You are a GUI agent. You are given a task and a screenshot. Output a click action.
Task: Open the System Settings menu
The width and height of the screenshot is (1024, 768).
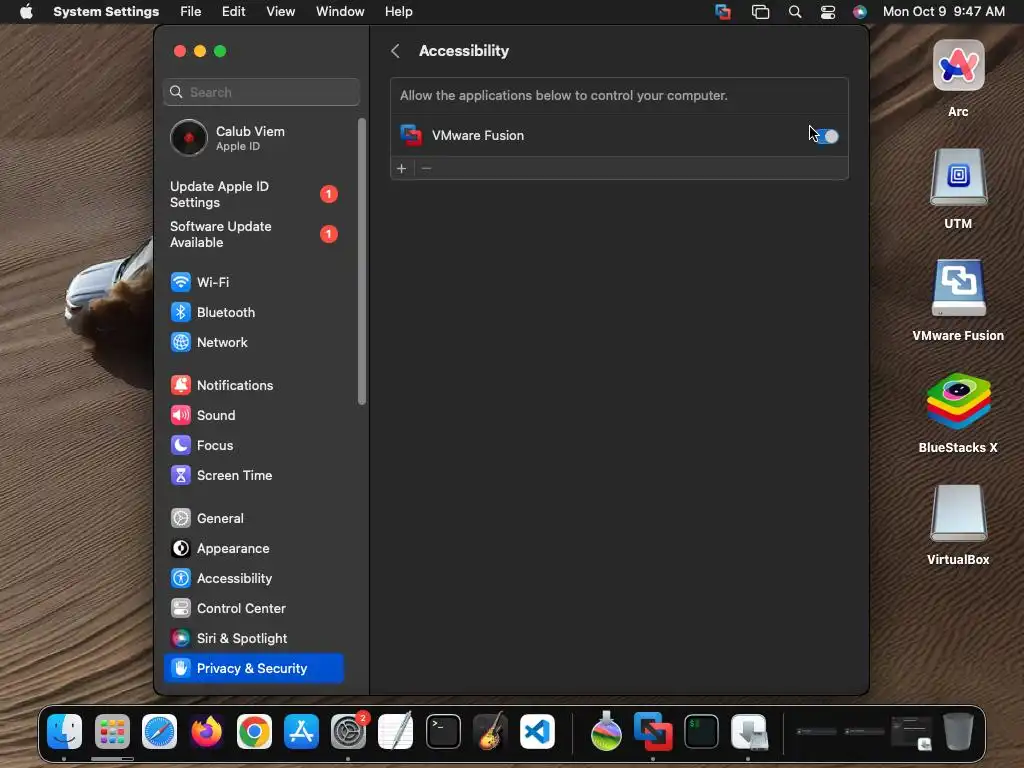click(x=106, y=12)
